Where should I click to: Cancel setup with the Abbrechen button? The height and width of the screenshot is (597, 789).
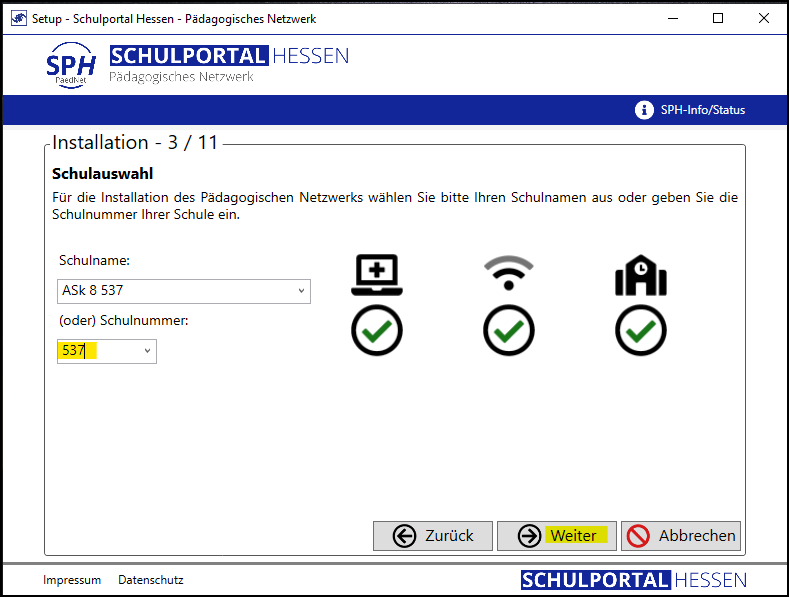point(681,536)
